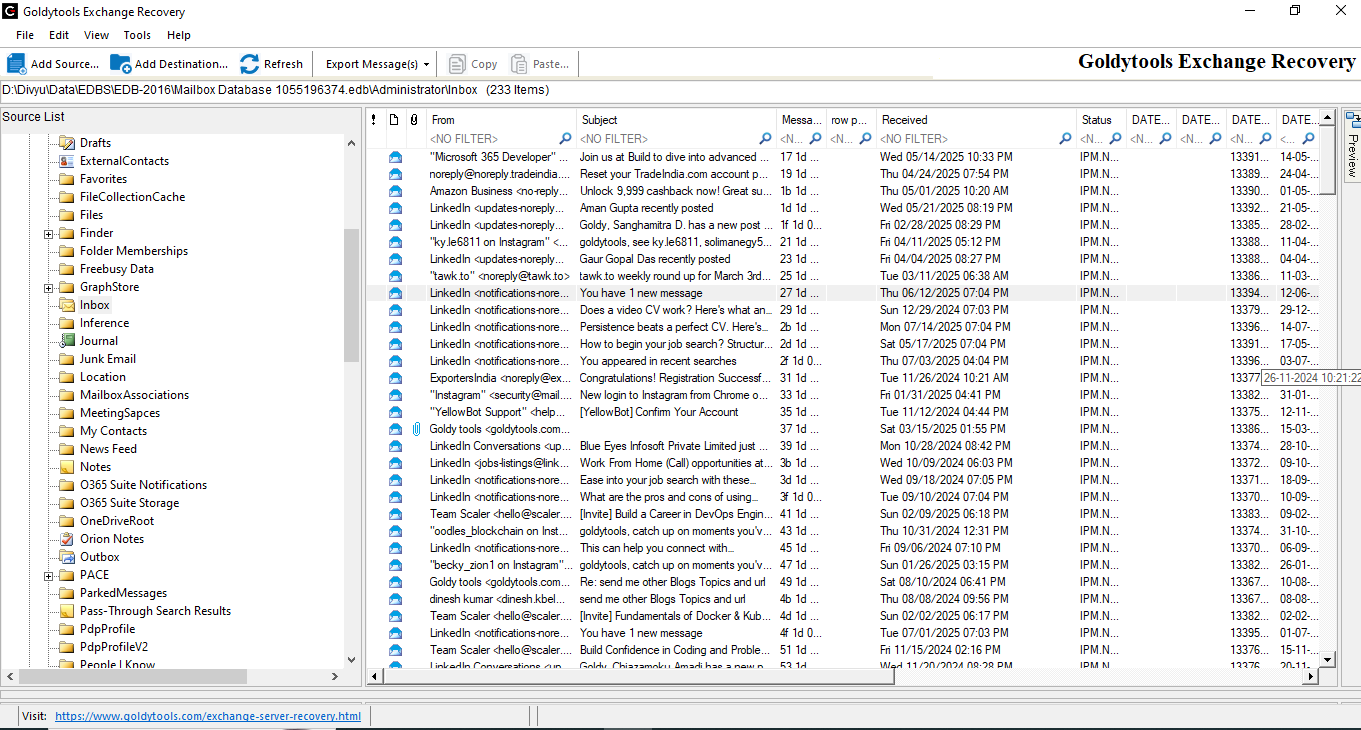Click the Received filter input field
Image resolution: width=1361 pixels, height=730 pixels.
(x=965, y=139)
